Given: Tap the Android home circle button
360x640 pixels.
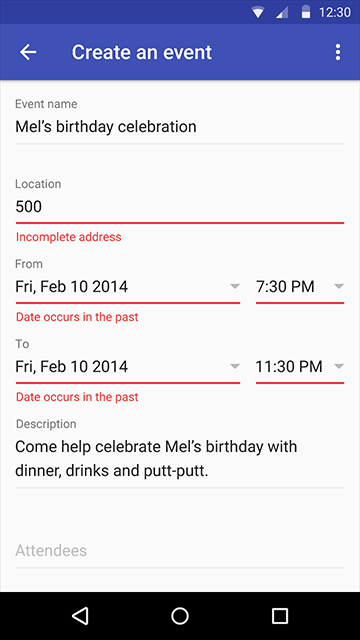Looking at the screenshot, I should point(180,616).
